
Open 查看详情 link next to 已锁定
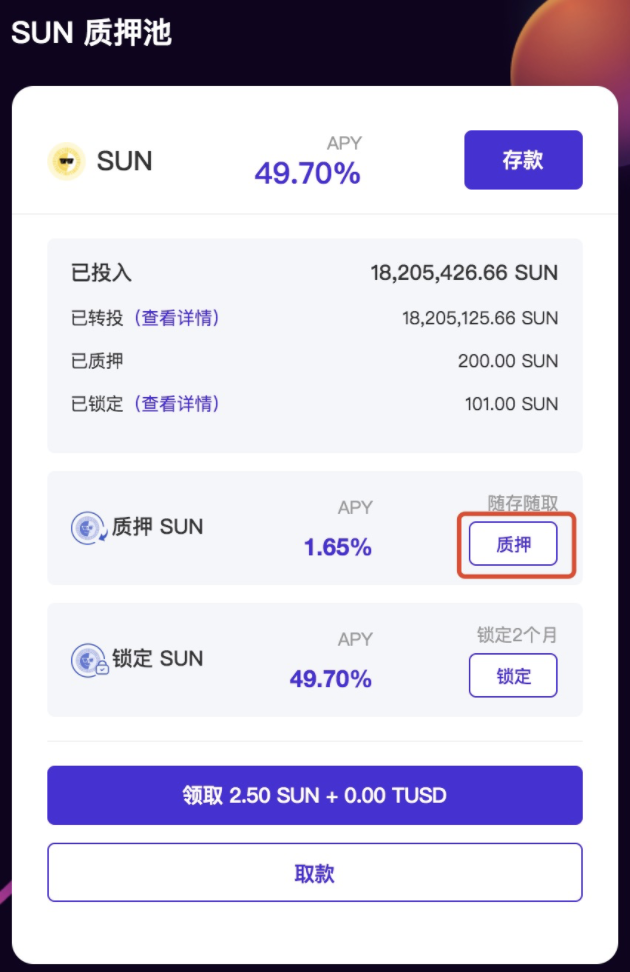pos(177,404)
